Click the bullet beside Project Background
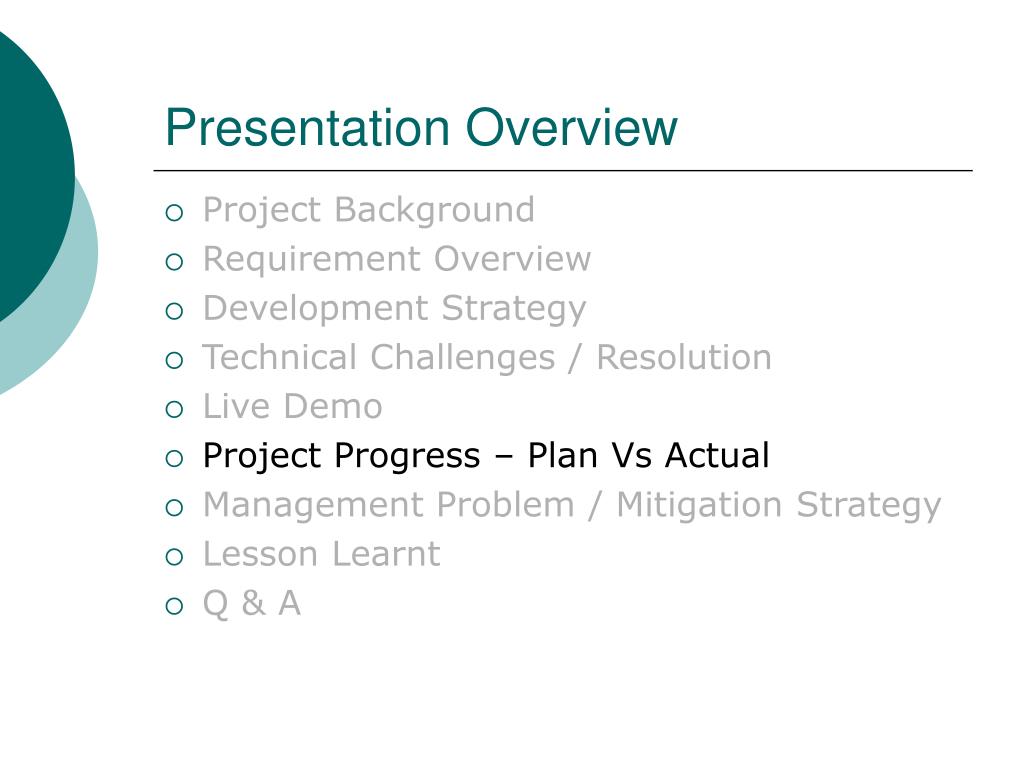 click(x=174, y=214)
